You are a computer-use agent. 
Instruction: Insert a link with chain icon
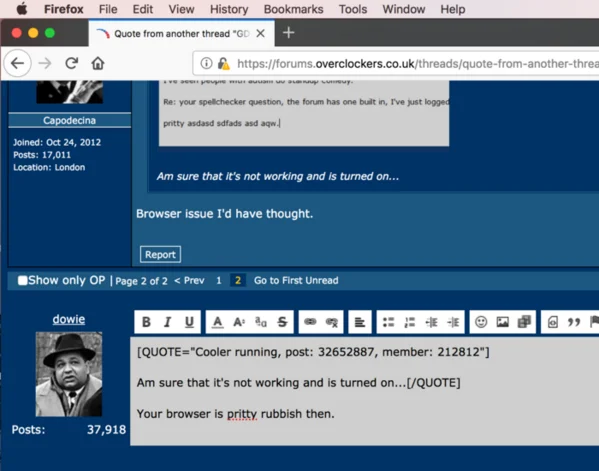coord(310,322)
